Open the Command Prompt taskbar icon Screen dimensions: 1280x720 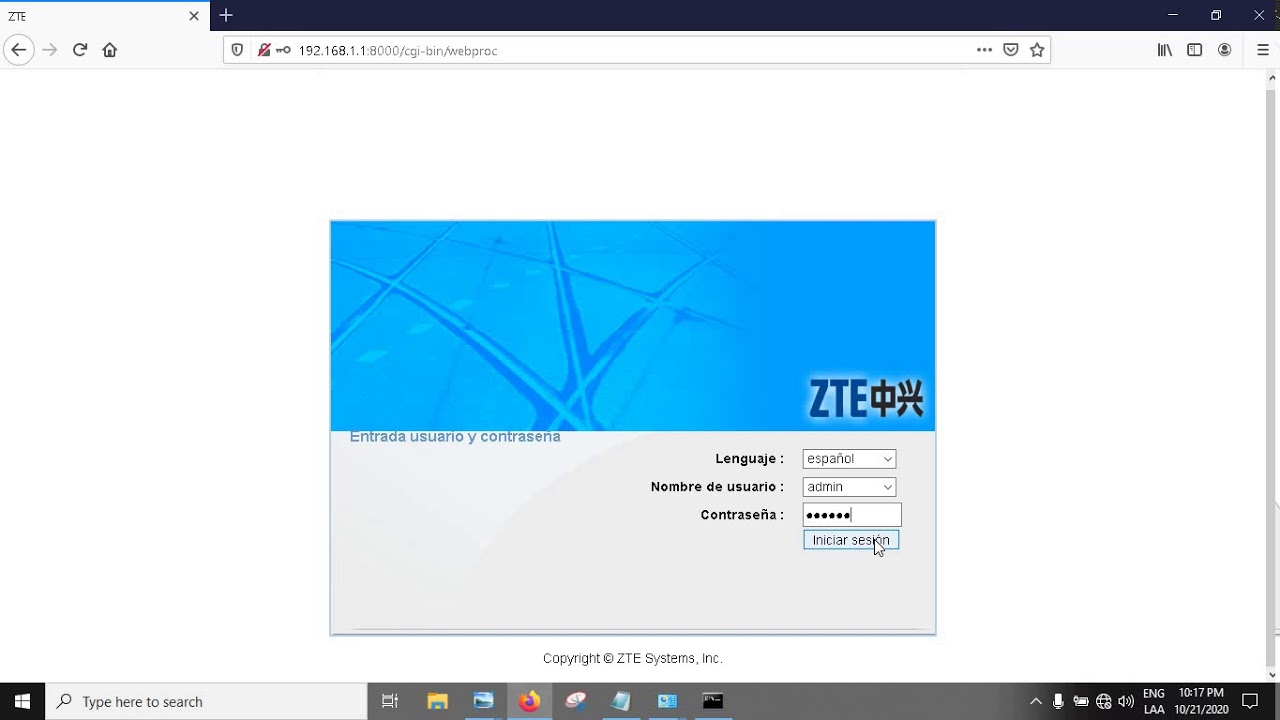(713, 701)
